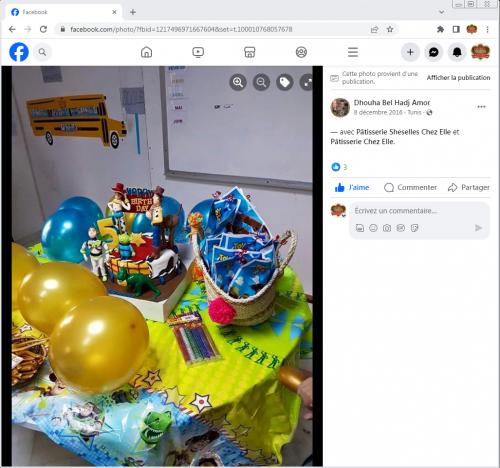Image resolution: width=500 pixels, height=468 pixels.
Task: Toggle browser side panel
Action: [456, 29]
